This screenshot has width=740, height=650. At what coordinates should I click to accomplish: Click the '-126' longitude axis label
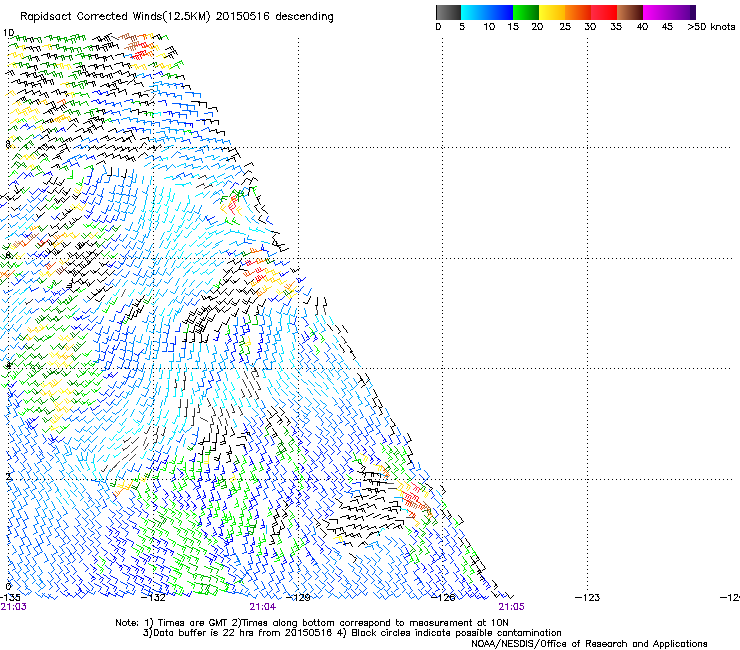444,598
